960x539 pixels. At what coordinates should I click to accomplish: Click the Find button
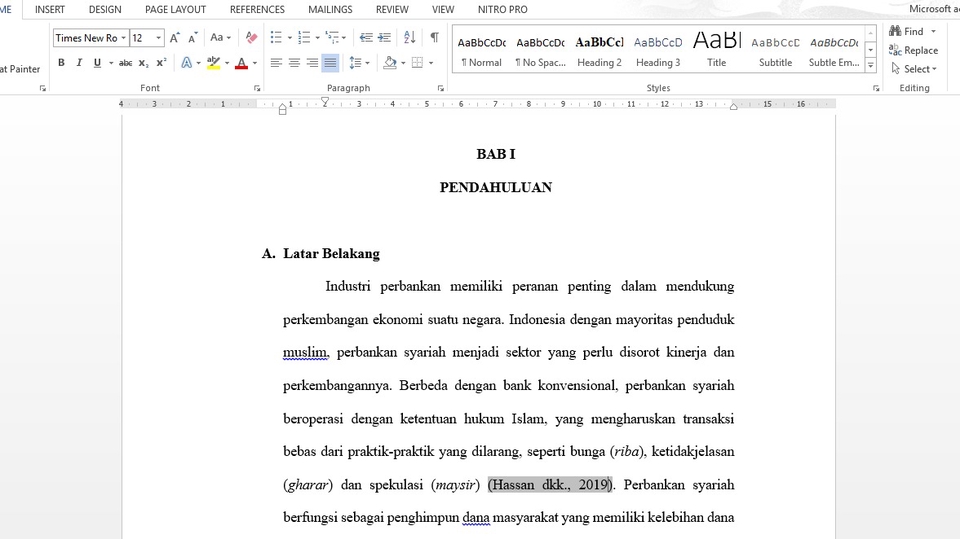(x=907, y=31)
